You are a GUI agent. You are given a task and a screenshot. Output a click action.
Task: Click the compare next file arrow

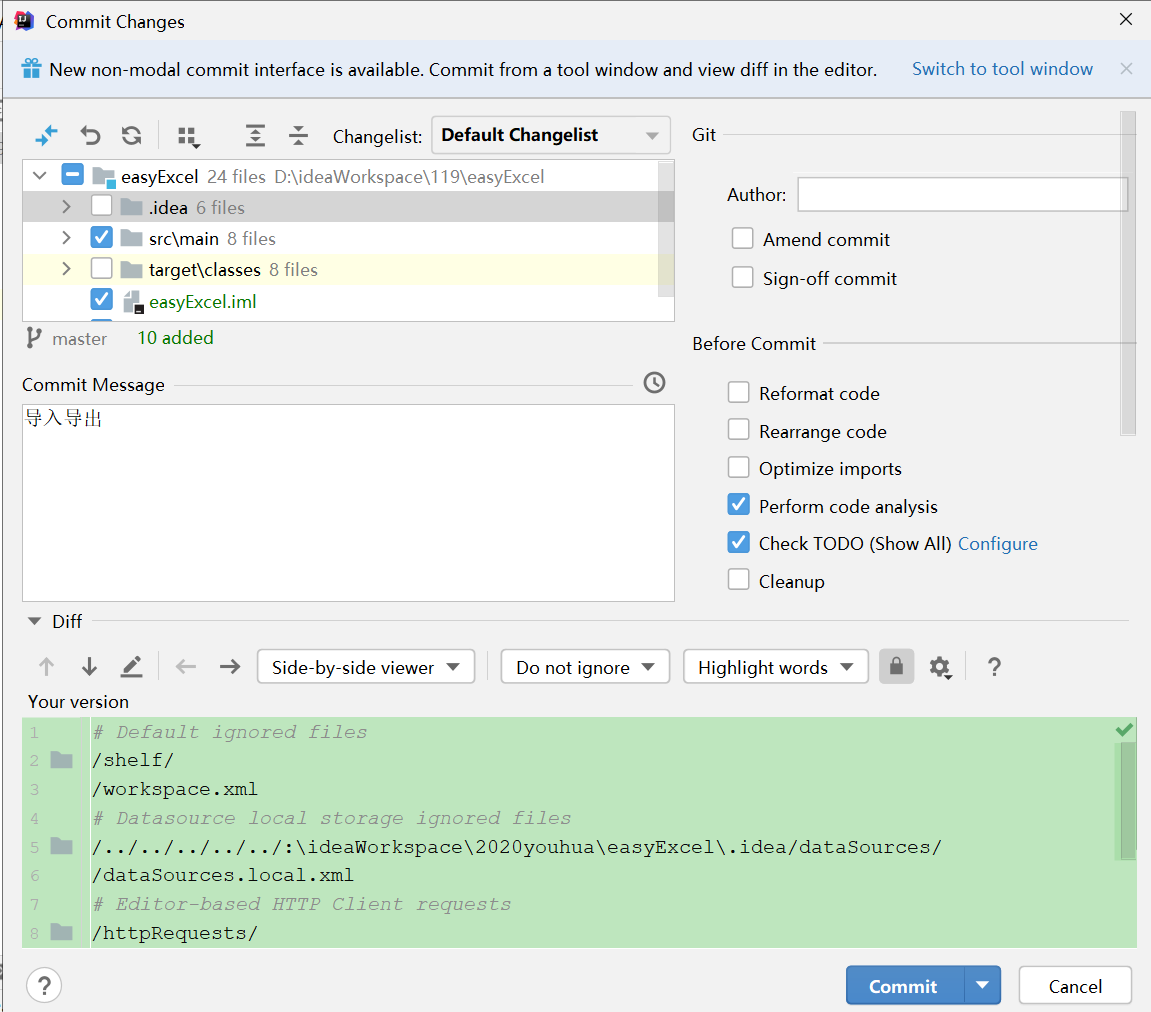click(x=230, y=666)
